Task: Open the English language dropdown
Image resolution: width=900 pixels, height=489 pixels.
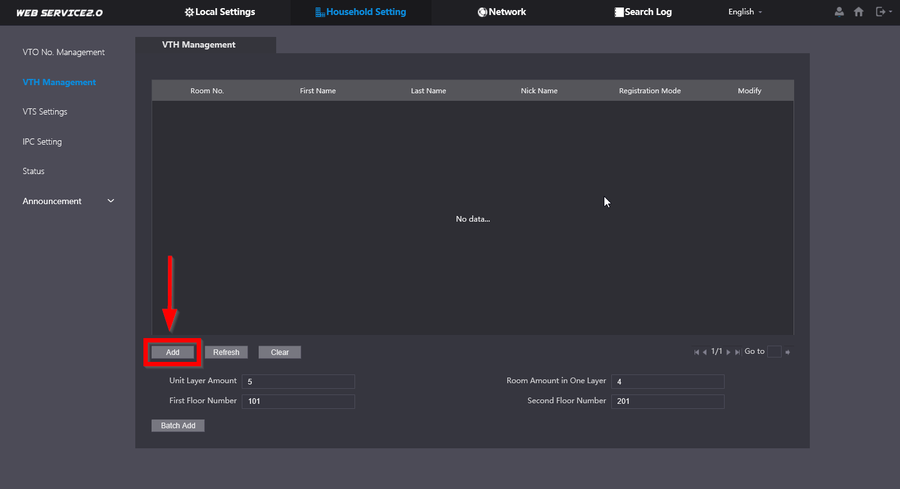Action: pyautogui.click(x=744, y=12)
